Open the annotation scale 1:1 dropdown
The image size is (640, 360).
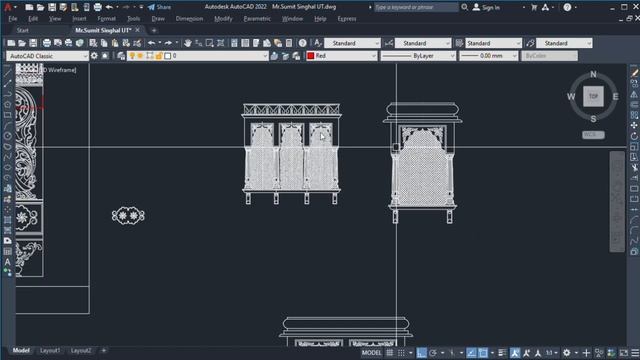tap(552, 353)
